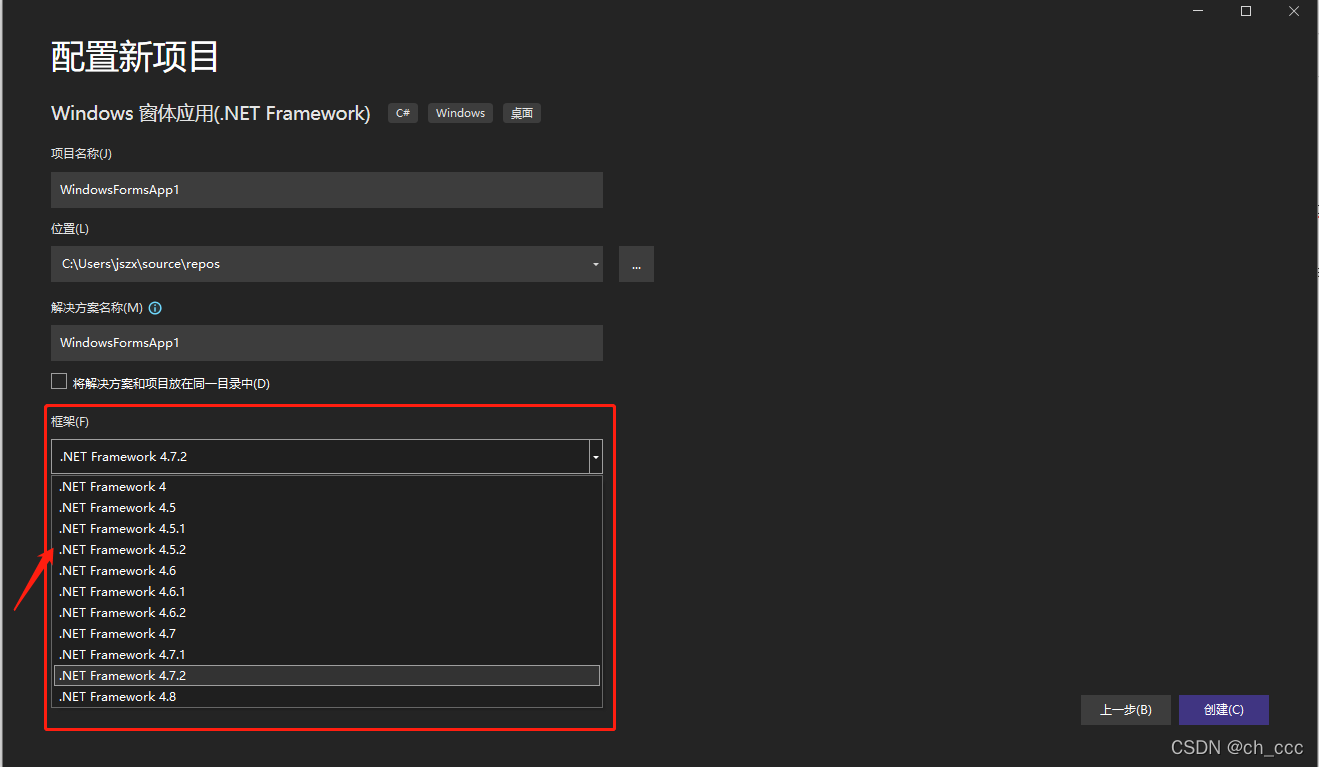
Task: Select .NET Framework 4.8 option
Action: (x=327, y=697)
